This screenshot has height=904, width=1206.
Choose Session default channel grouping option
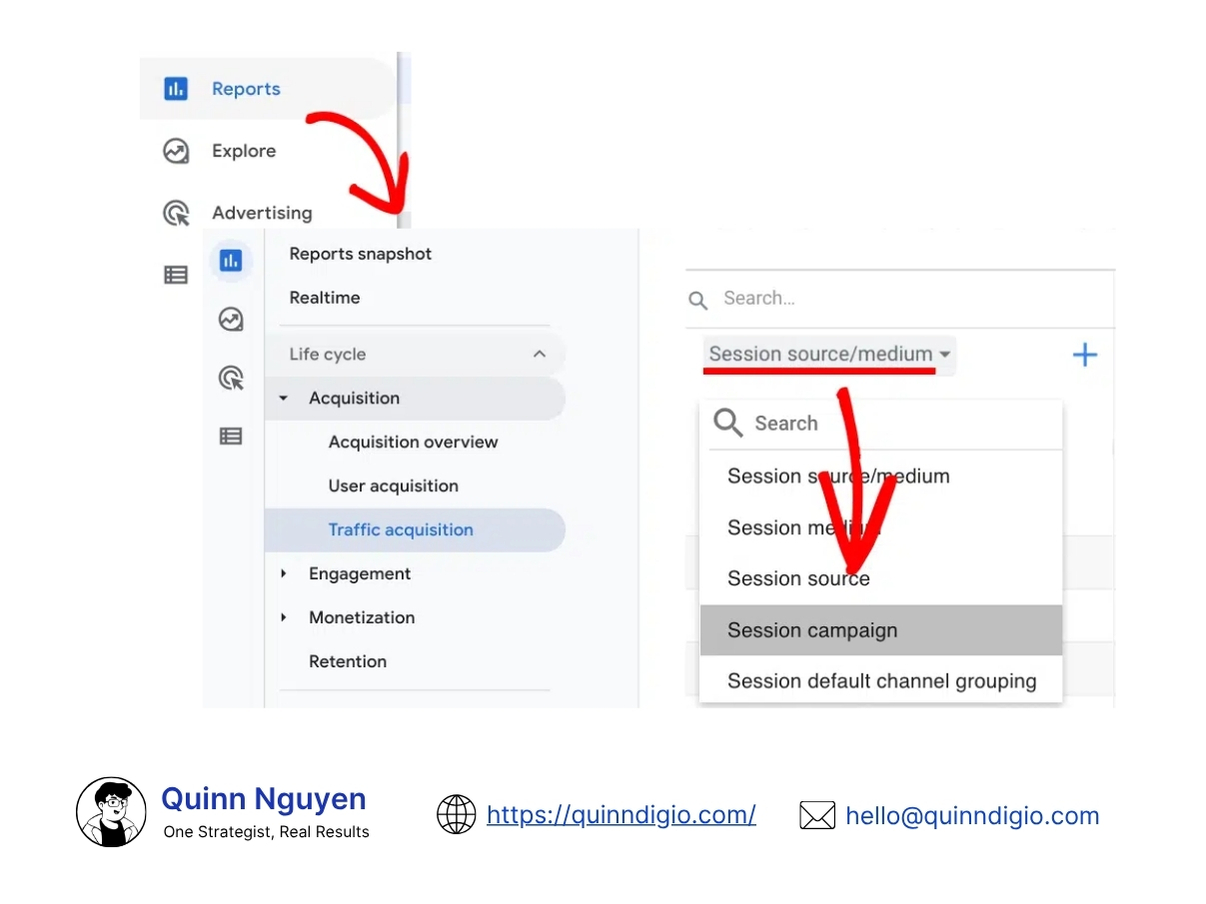881,681
